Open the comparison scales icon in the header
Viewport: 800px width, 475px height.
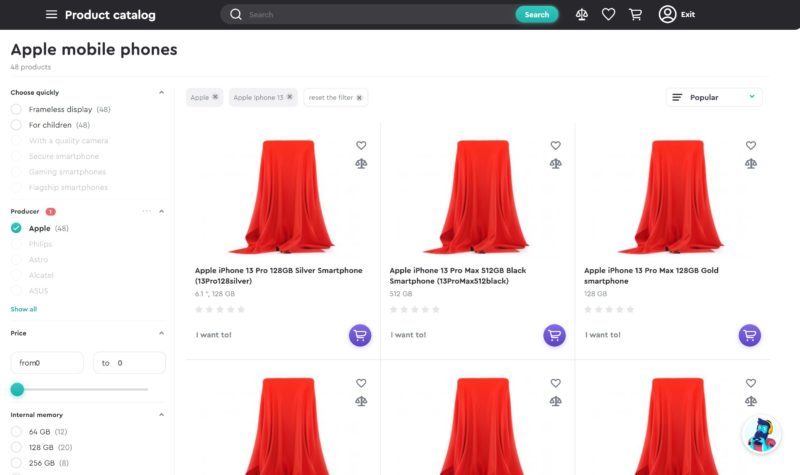582,14
